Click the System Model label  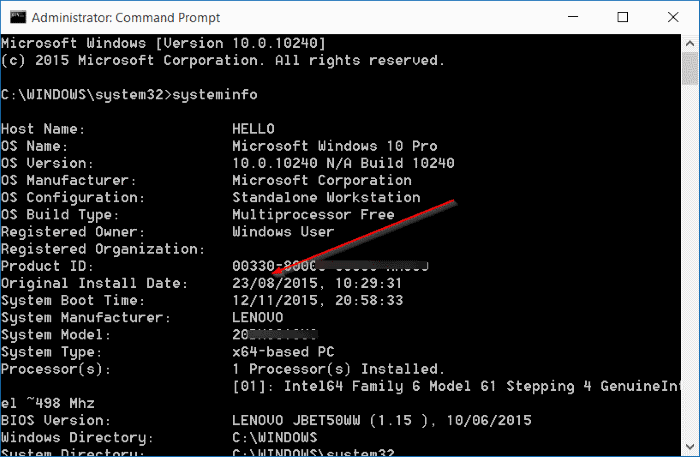pos(55,335)
